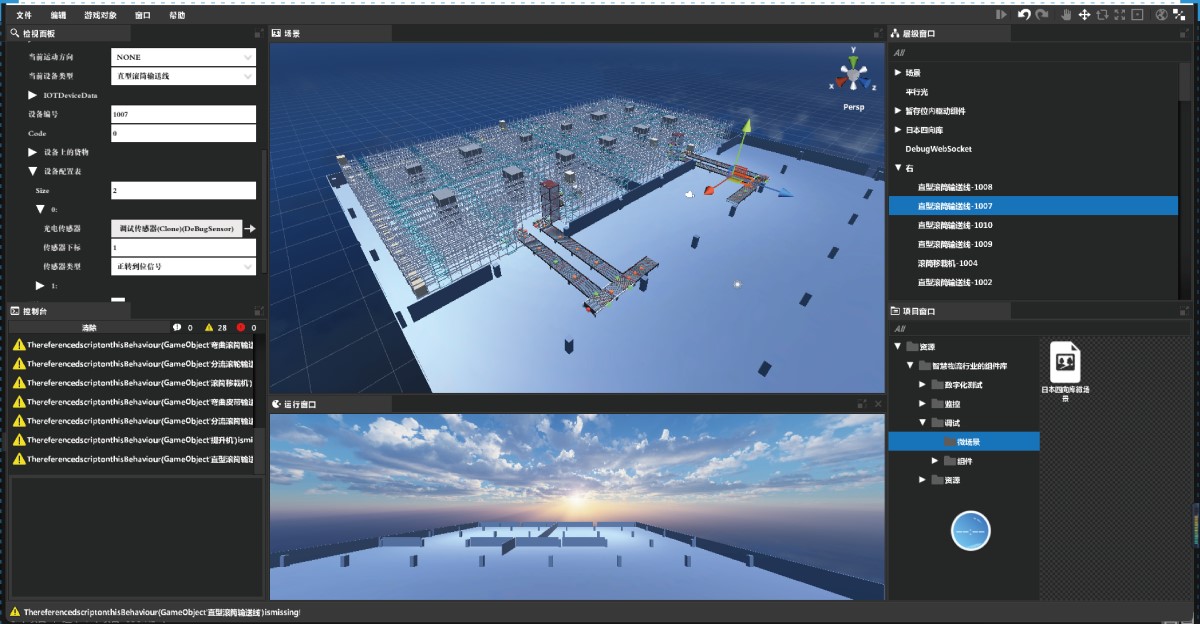Collapse the 设备配置表 section
This screenshot has width=1200, height=624.
(x=33, y=171)
